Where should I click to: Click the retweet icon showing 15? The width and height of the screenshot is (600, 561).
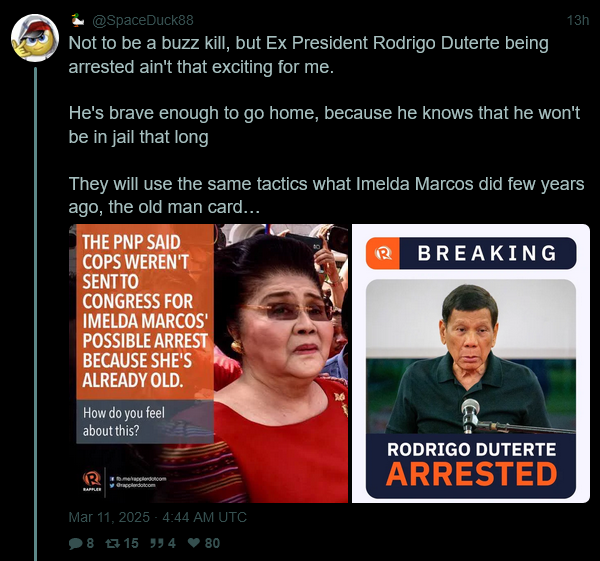click(x=112, y=543)
